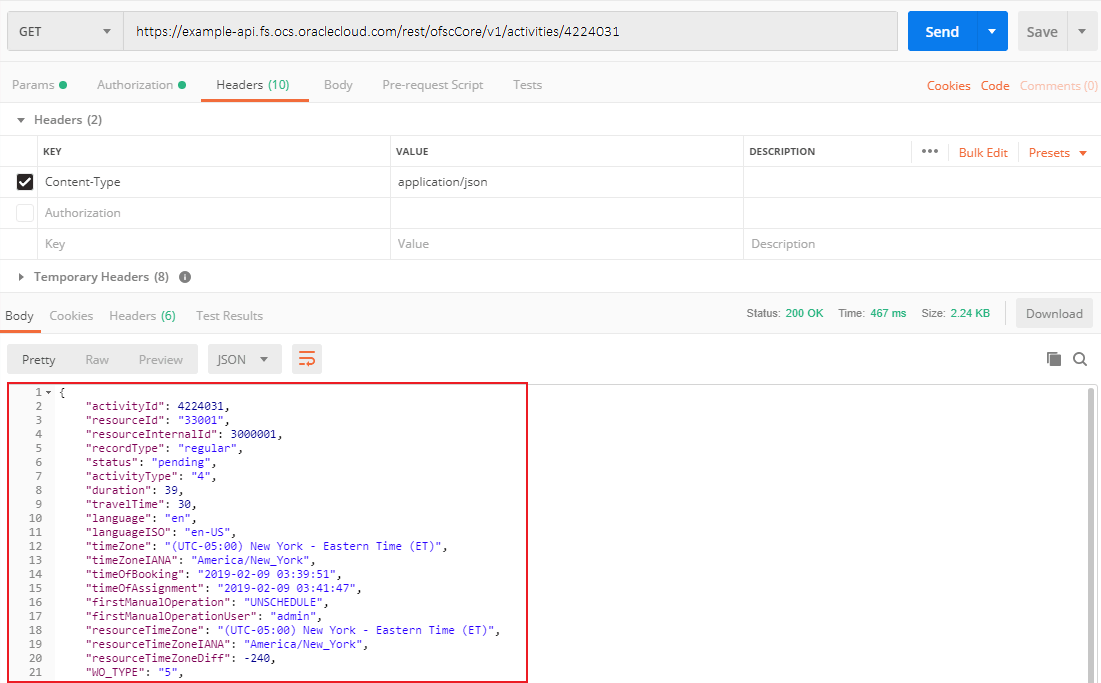The image size is (1101, 683).
Task: Open the Tests tab
Action: coord(527,85)
